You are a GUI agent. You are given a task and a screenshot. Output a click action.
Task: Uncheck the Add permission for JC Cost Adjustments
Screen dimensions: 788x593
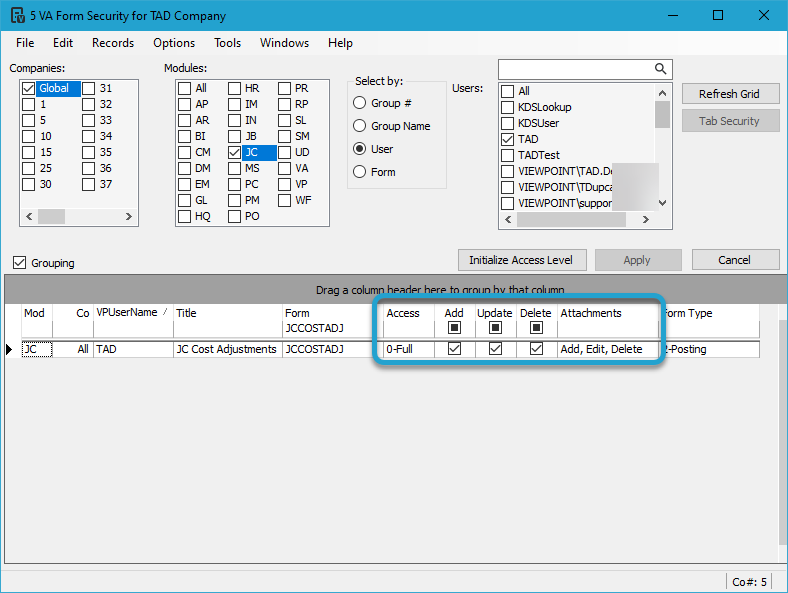click(454, 348)
